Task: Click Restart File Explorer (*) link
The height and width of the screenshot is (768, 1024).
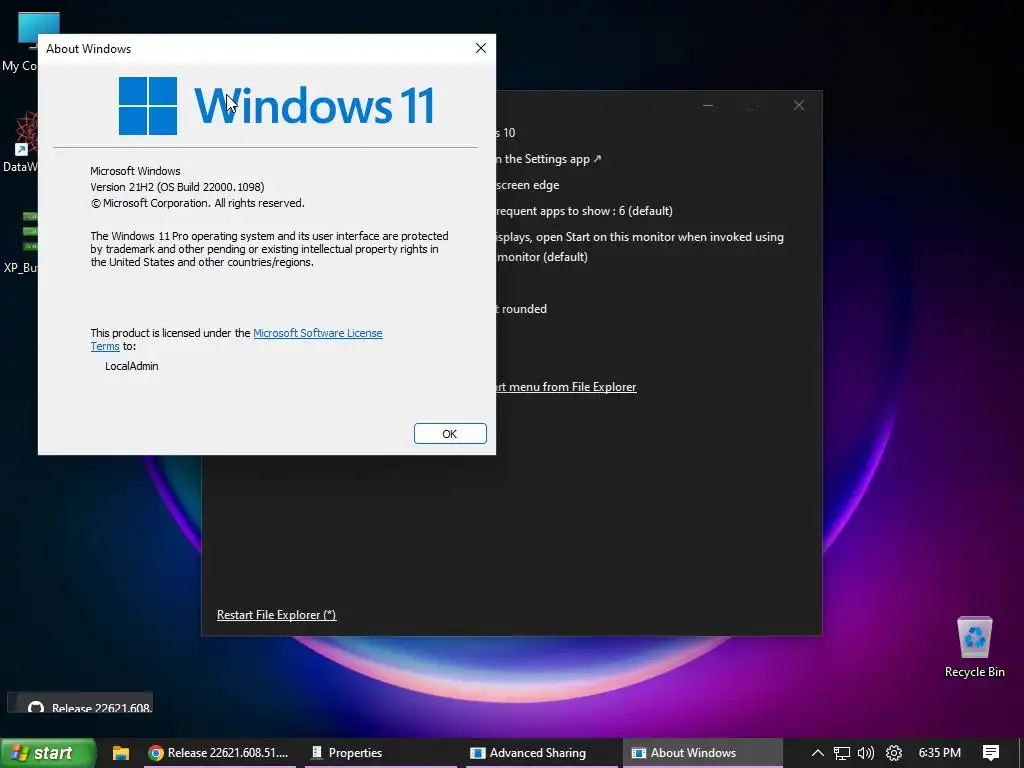Action: coord(276,615)
